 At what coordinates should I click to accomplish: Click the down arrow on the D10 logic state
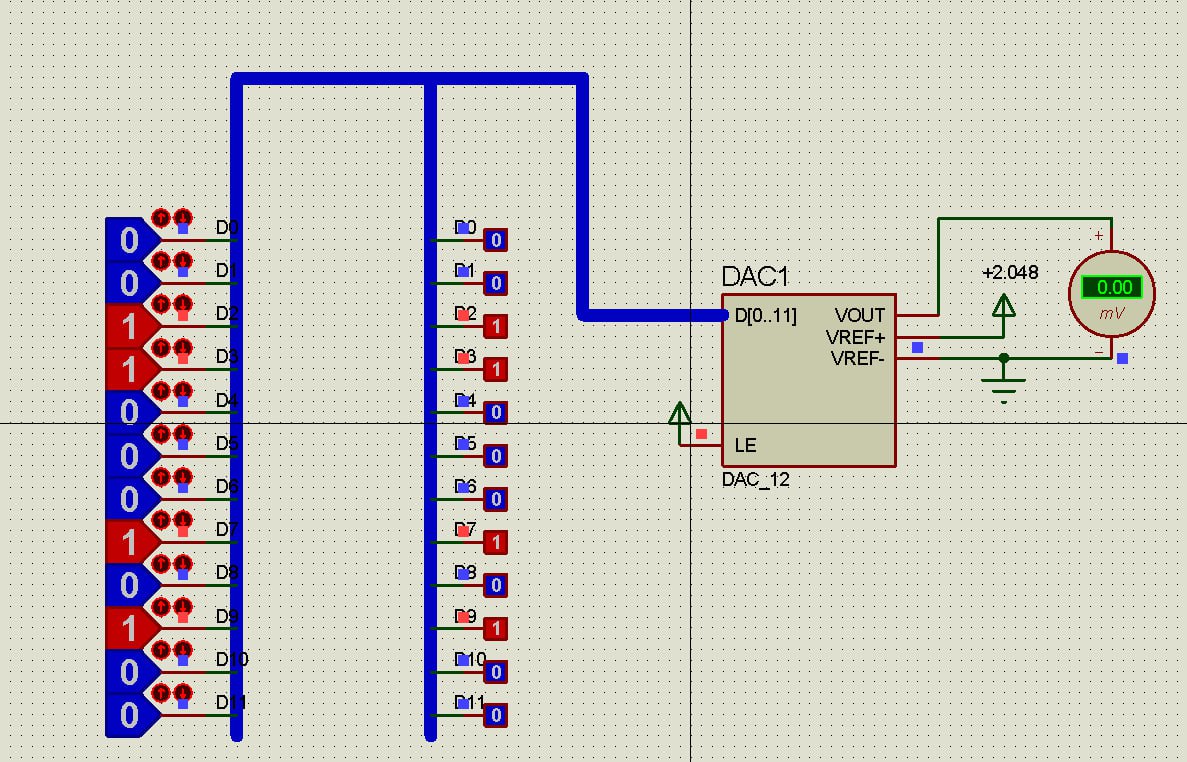coord(182,649)
